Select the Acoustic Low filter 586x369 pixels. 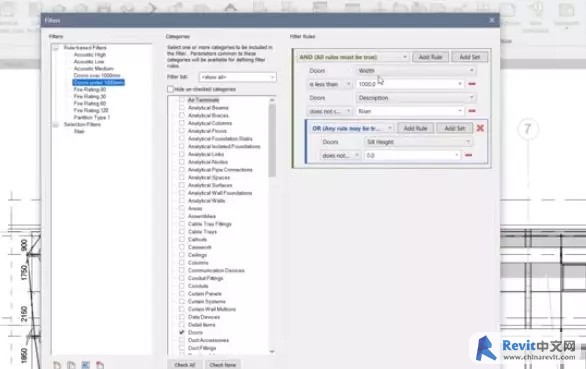pyautogui.click(x=89, y=62)
